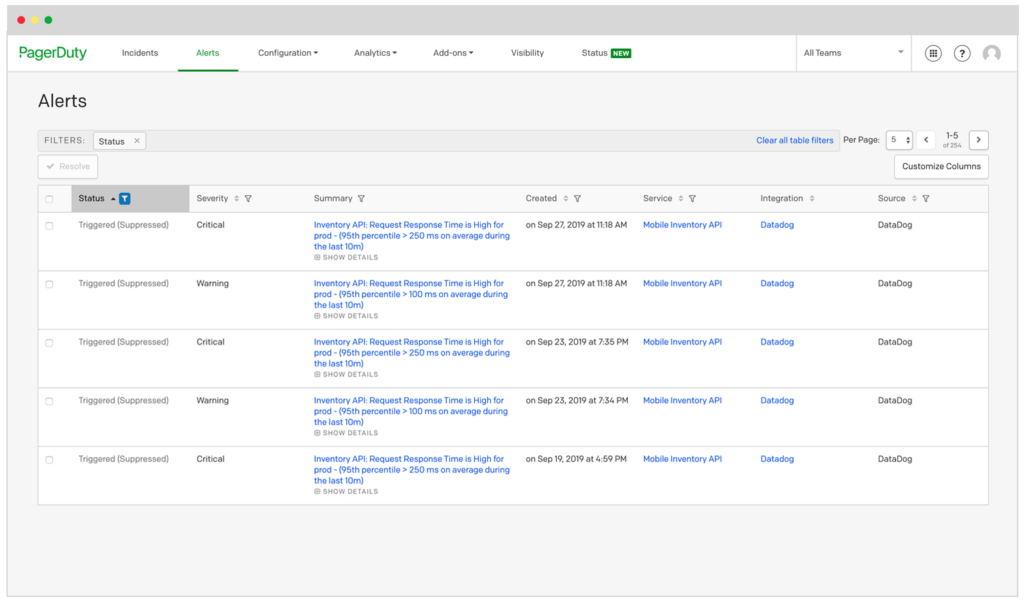Check the Sep 27 Warning alert checkbox
Viewport: 1024px width, 604px height.
[x=49, y=284]
